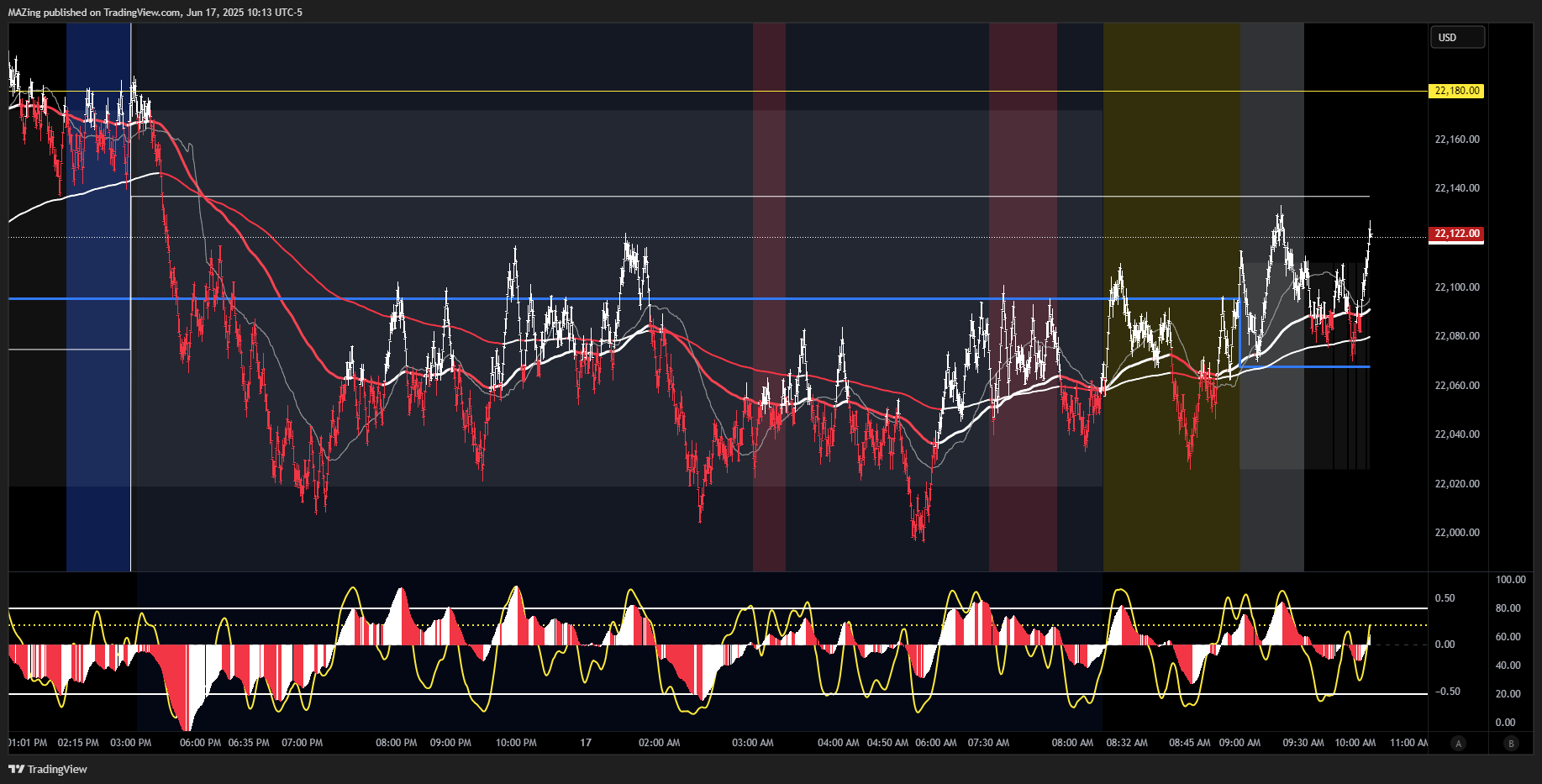Click the 22,000.00 price axis label

pyautogui.click(x=1457, y=533)
